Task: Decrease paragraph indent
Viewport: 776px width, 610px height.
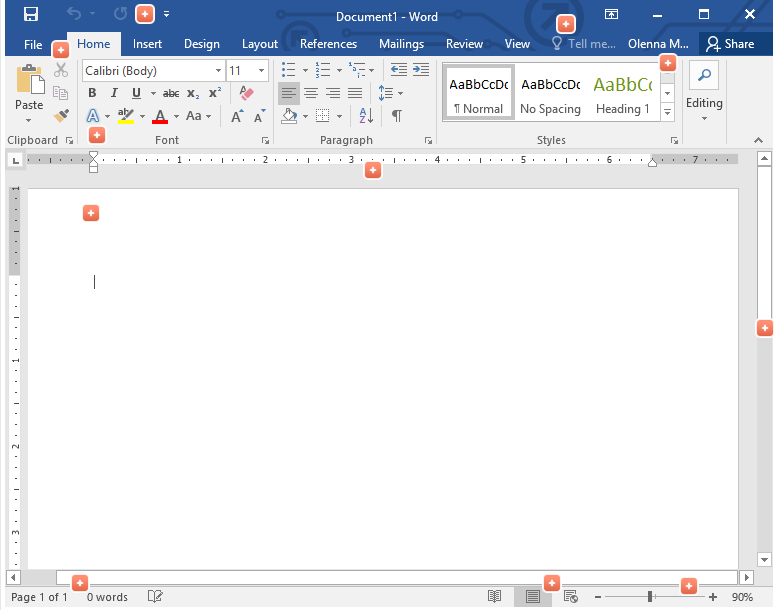Action: coord(399,70)
